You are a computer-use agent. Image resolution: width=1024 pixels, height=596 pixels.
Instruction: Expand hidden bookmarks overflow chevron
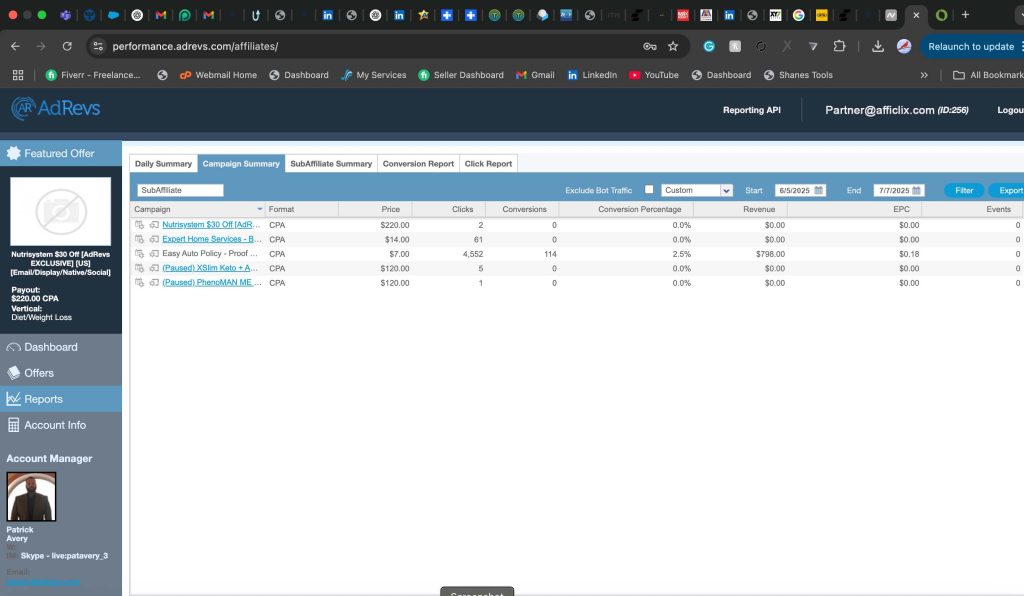point(924,75)
